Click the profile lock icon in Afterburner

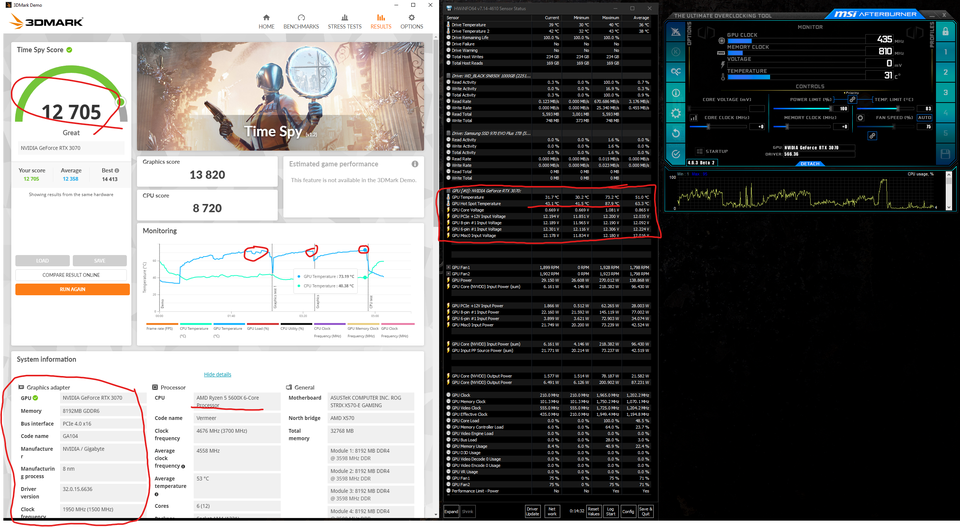(945, 31)
